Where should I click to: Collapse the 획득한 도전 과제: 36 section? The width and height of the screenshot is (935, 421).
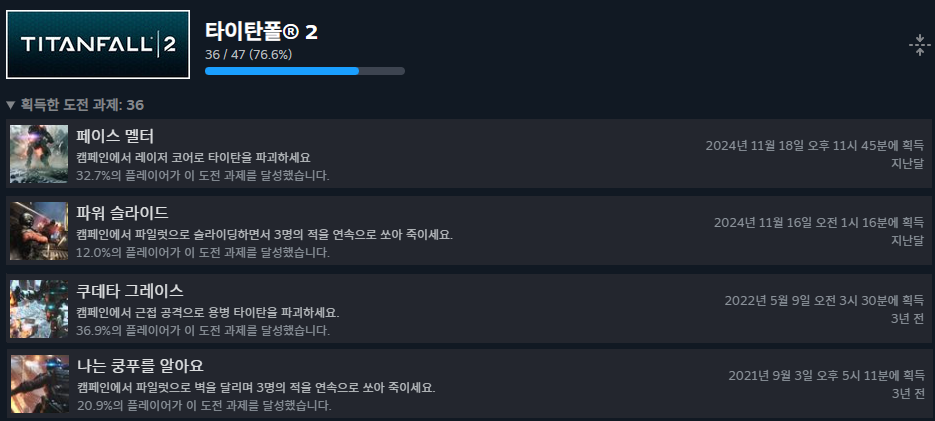(x=75, y=106)
